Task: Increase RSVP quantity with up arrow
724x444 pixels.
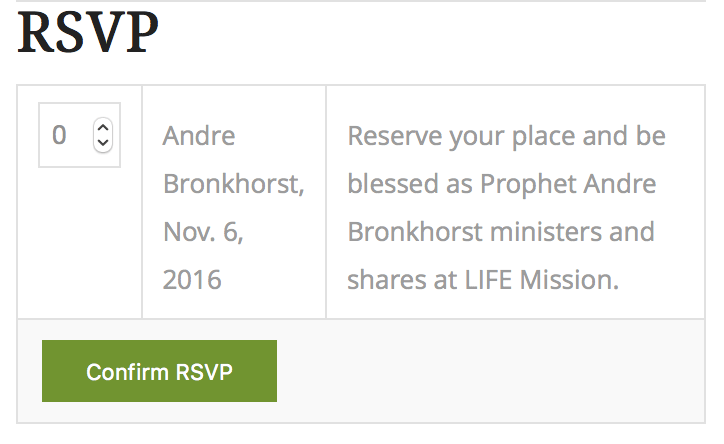Action: (x=102, y=127)
